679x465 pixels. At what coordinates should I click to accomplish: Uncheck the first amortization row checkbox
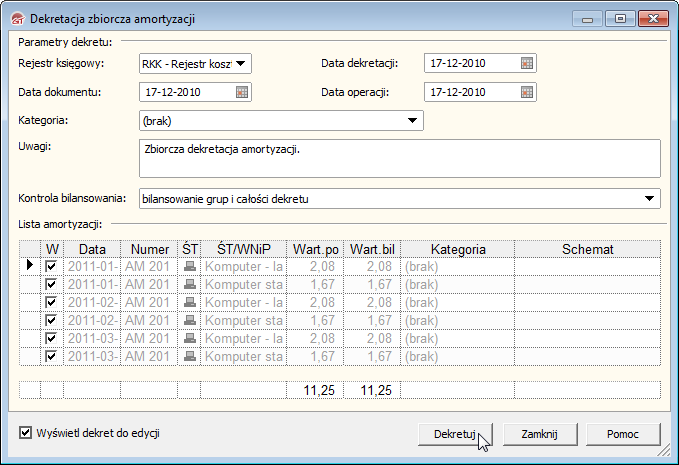(52, 266)
